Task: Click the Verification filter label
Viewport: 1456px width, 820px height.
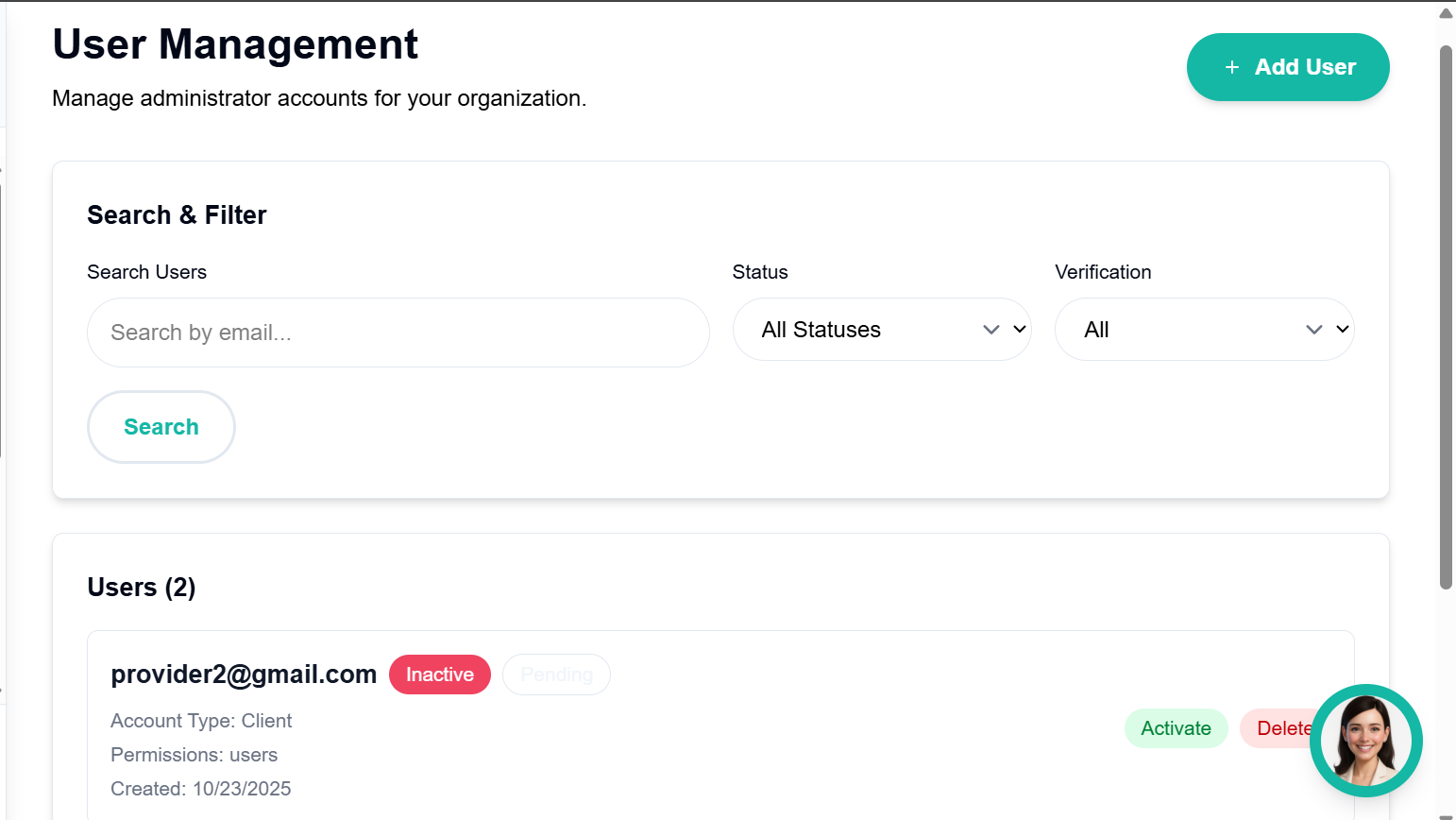Action: (1103, 272)
